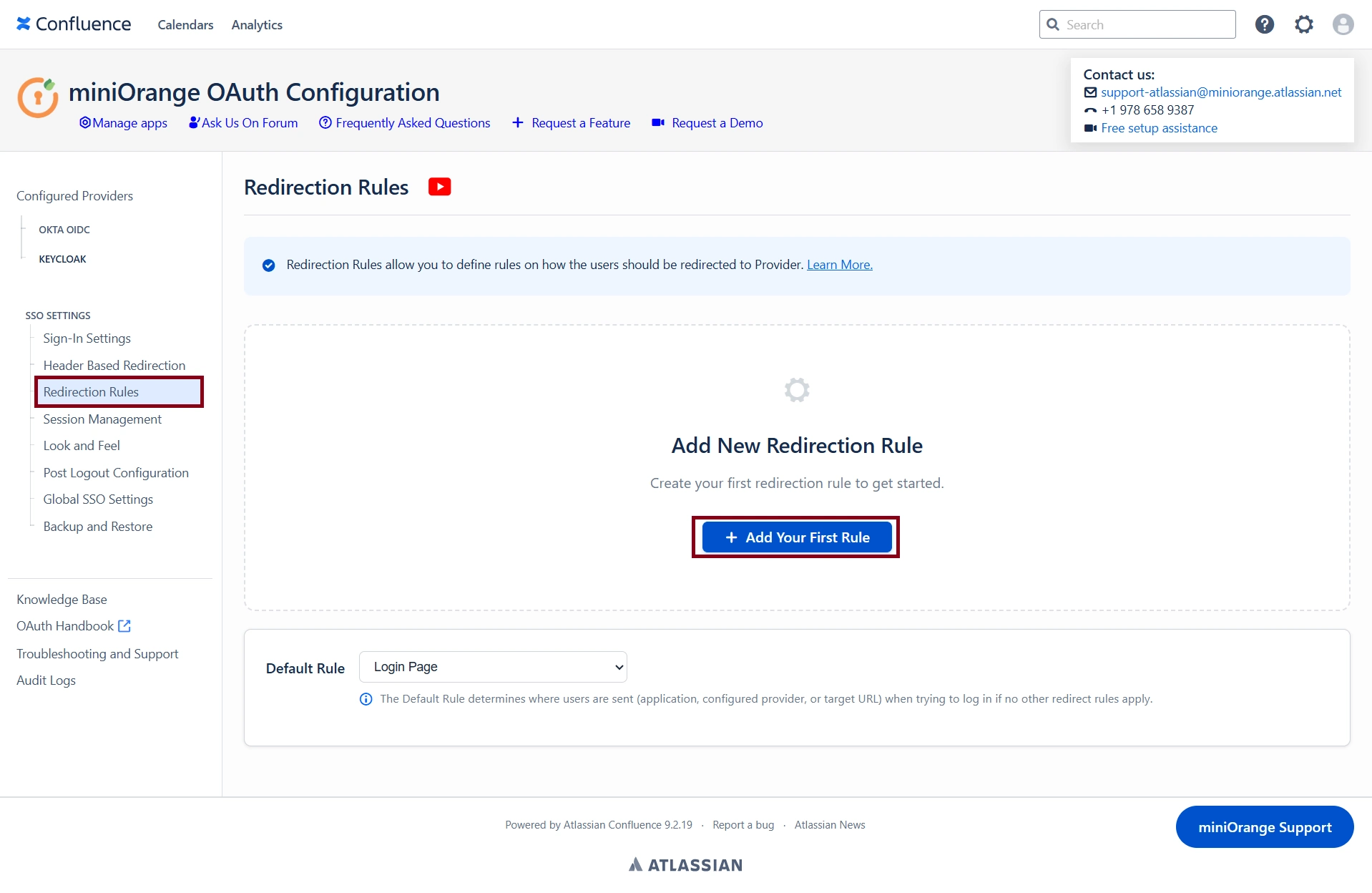This screenshot has height=893, width=1372.
Task: Click the external link icon beside OAuth Handbook
Action: click(124, 626)
